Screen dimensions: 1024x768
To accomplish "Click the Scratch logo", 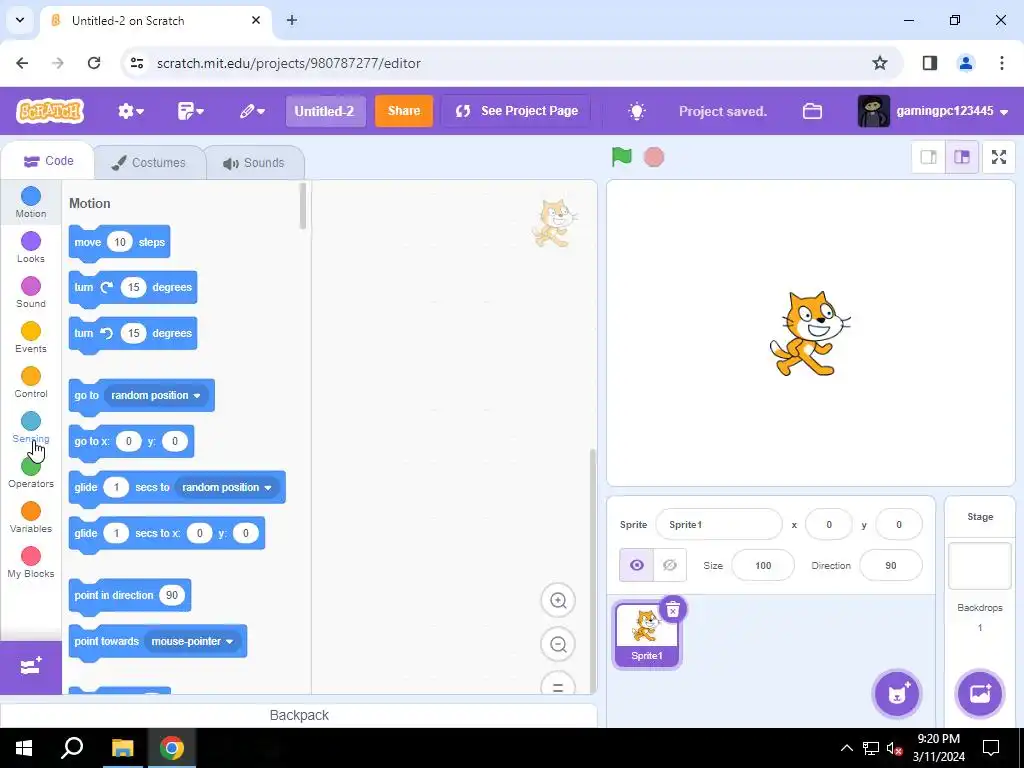I will pos(50,111).
